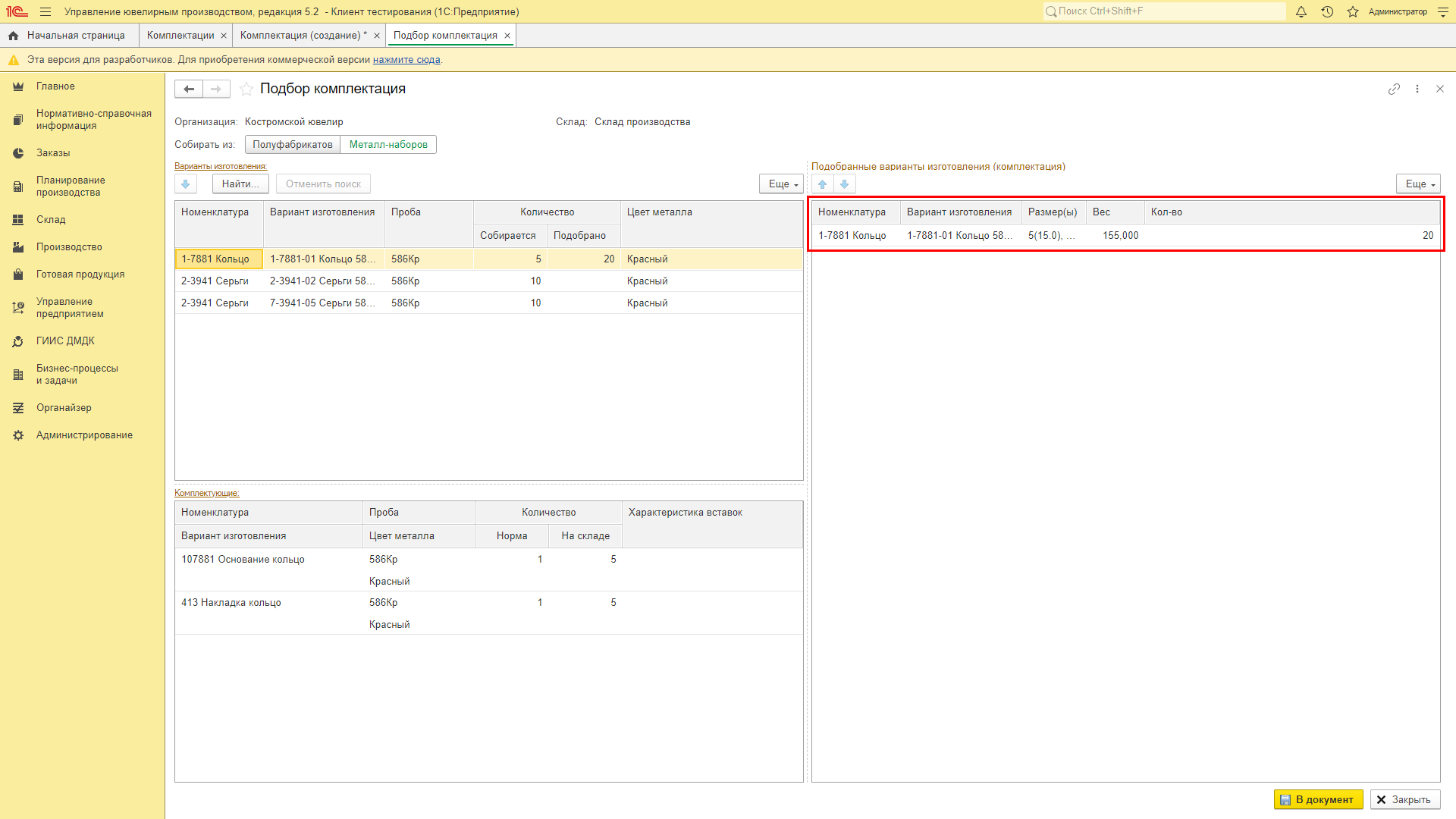Click the ГИИС ДМДК icon
The image size is (1456, 819).
click(x=18, y=341)
